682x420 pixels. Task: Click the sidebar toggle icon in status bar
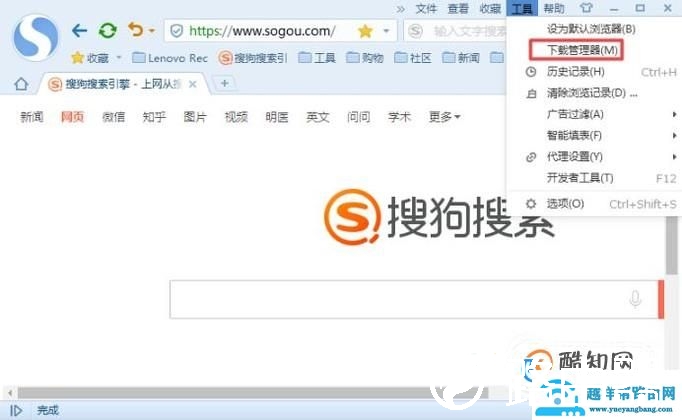(16, 410)
